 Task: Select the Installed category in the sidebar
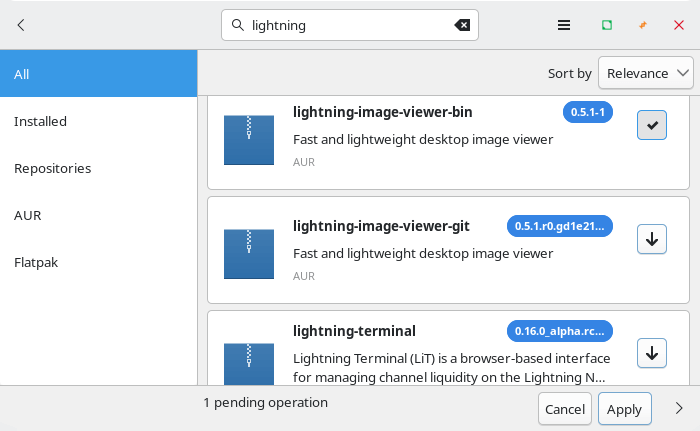pos(40,121)
